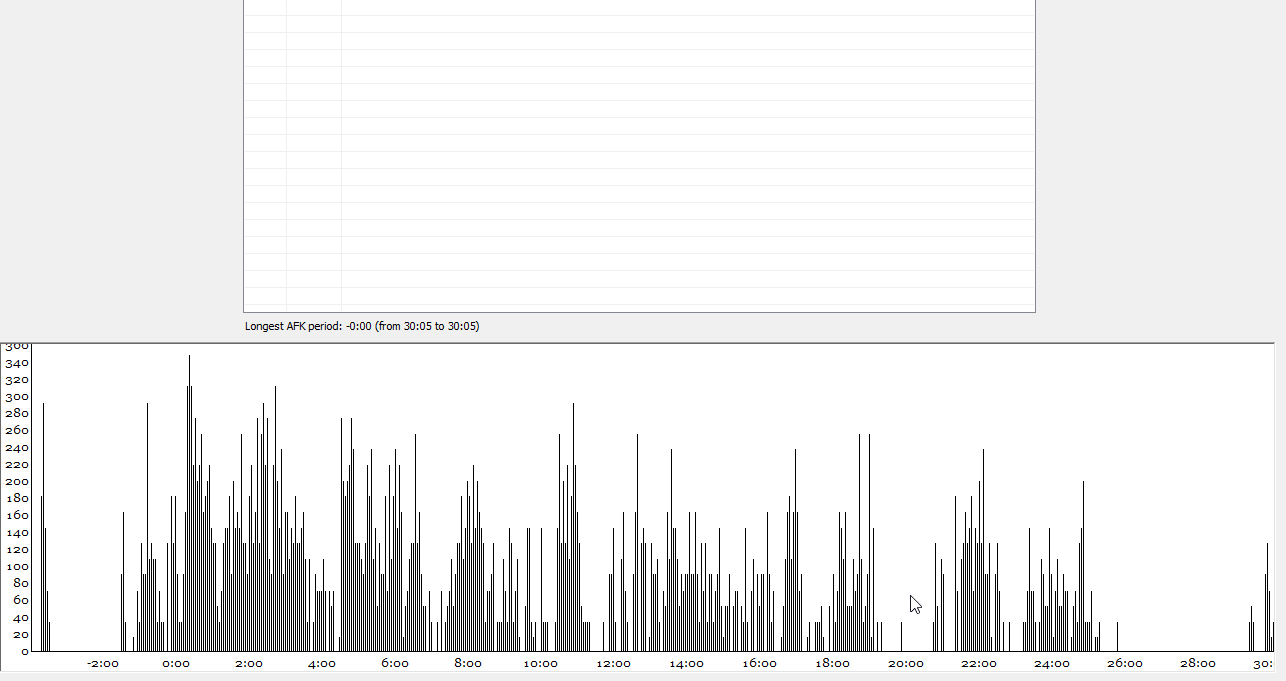Click the 340 value on vertical axis
This screenshot has width=1286, height=681.
pos(17,363)
